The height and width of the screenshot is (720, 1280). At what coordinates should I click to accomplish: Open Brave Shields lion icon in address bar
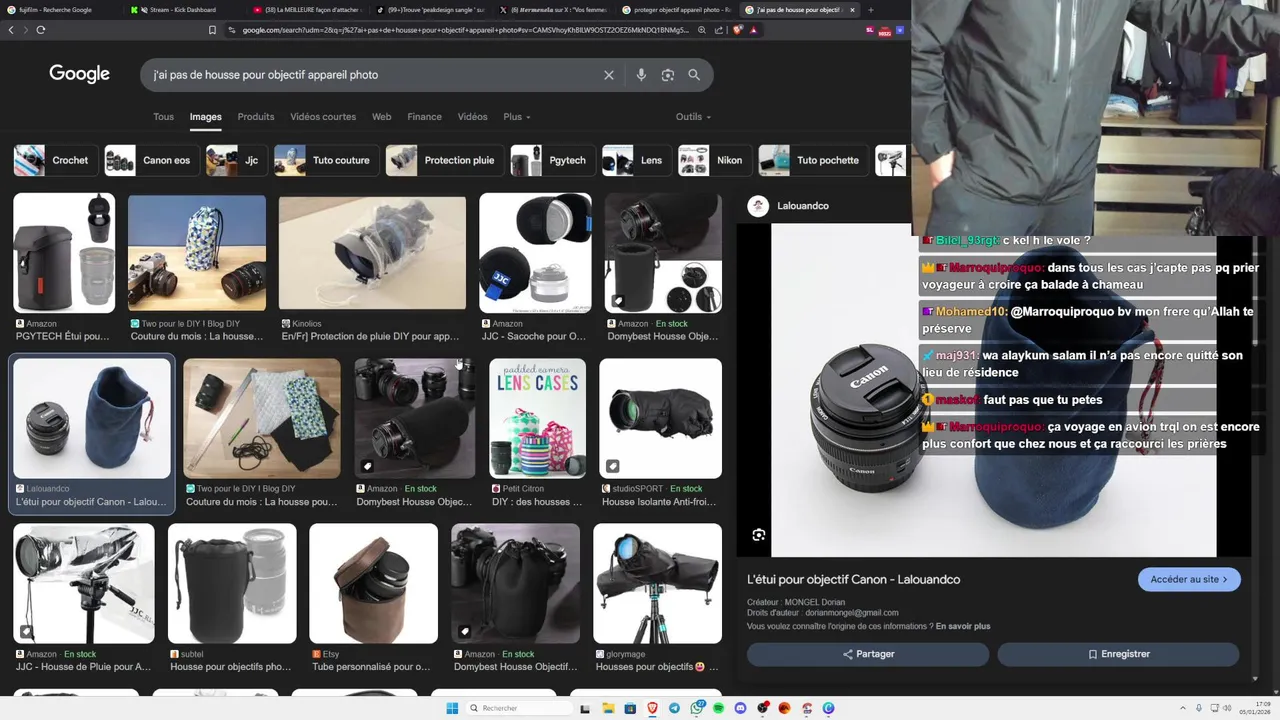coord(738,30)
